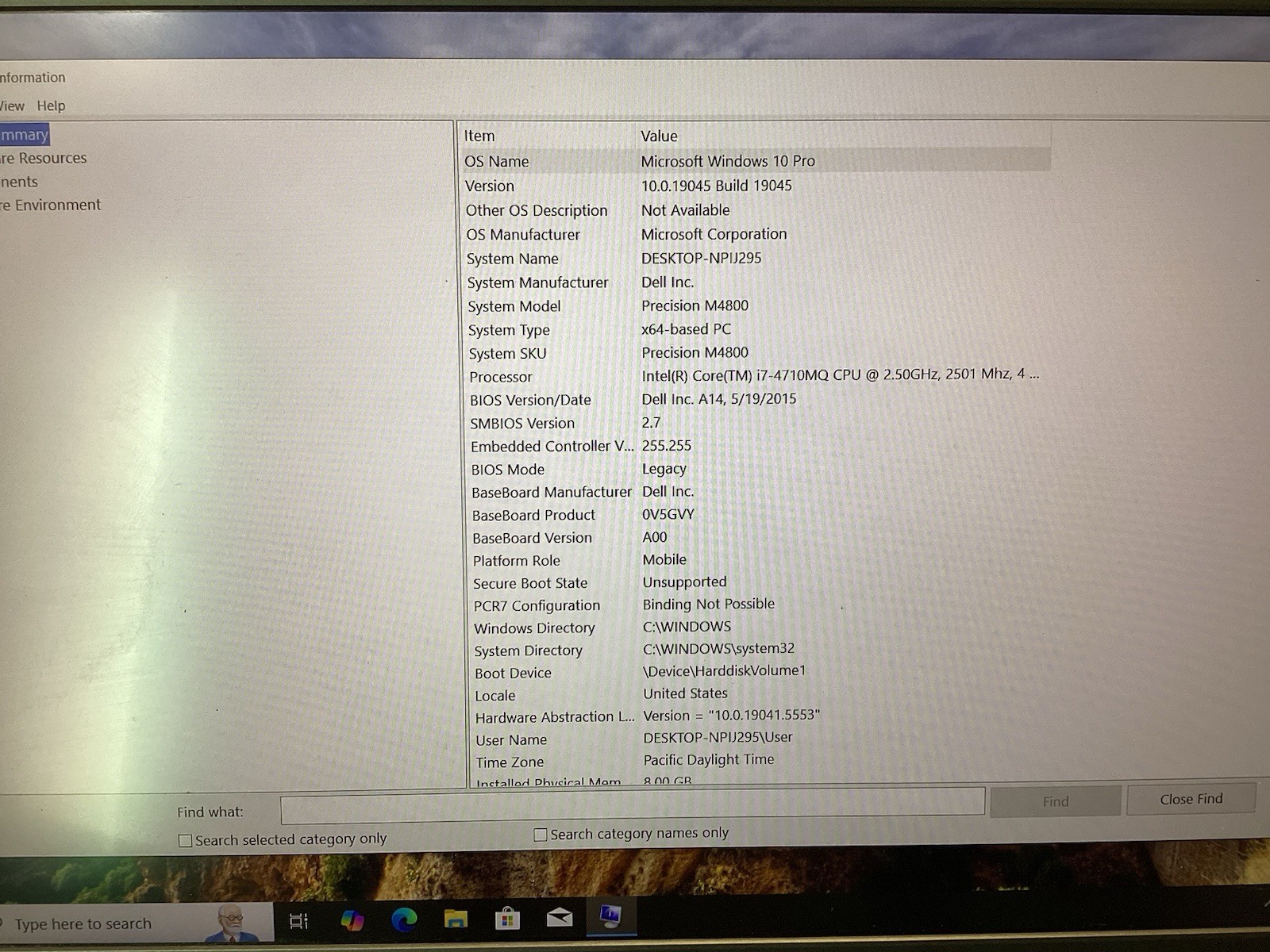Select PCR7 Configuration item

tap(537, 605)
